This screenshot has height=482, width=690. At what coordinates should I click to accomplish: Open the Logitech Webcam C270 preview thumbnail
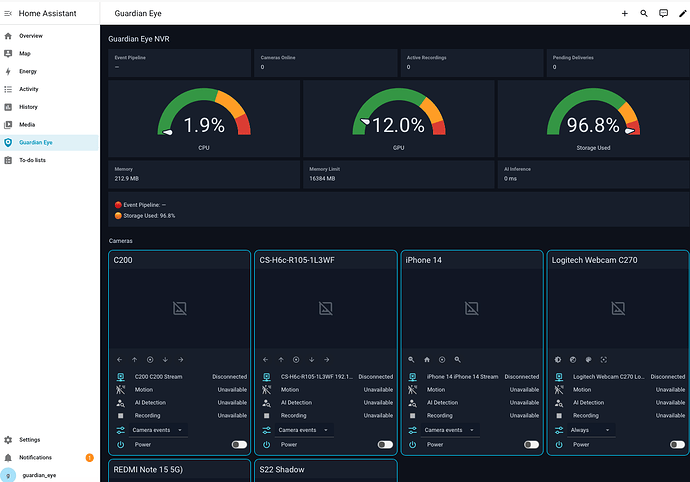tap(618, 308)
